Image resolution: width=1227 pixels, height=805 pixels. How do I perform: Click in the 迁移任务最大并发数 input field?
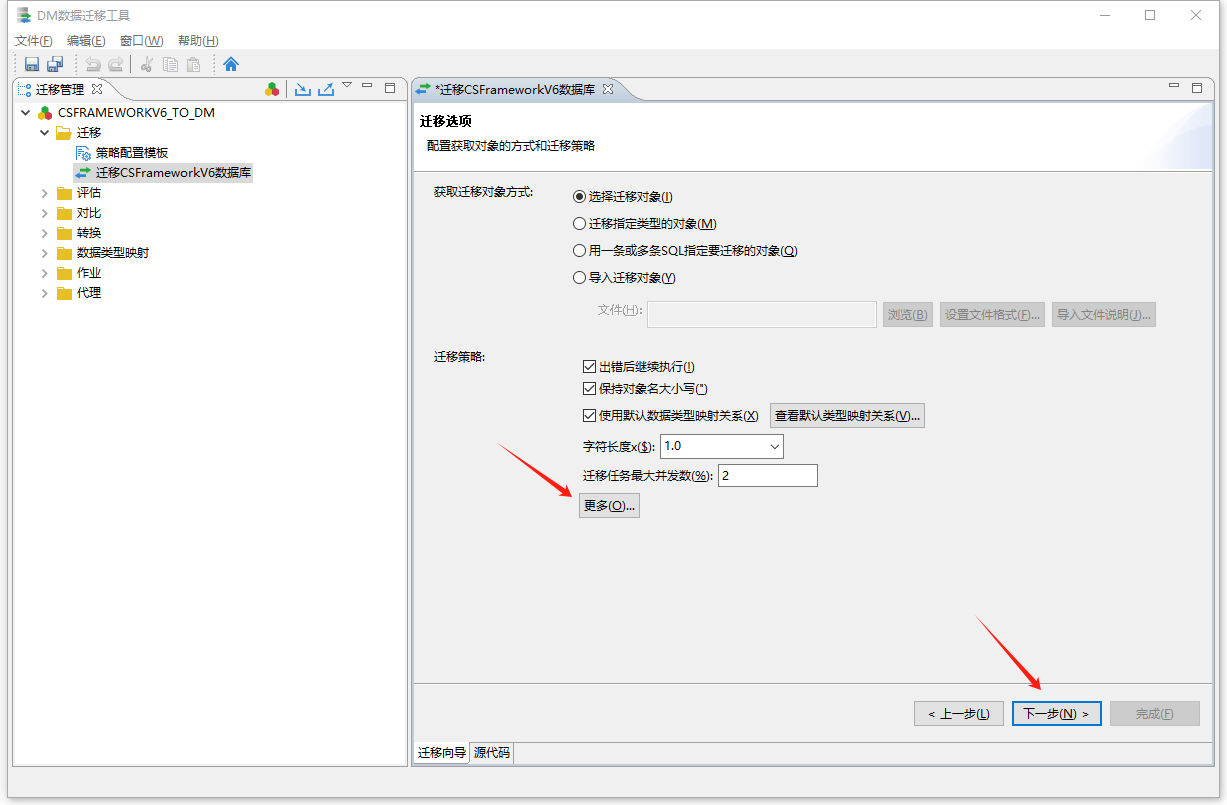coord(768,476)
